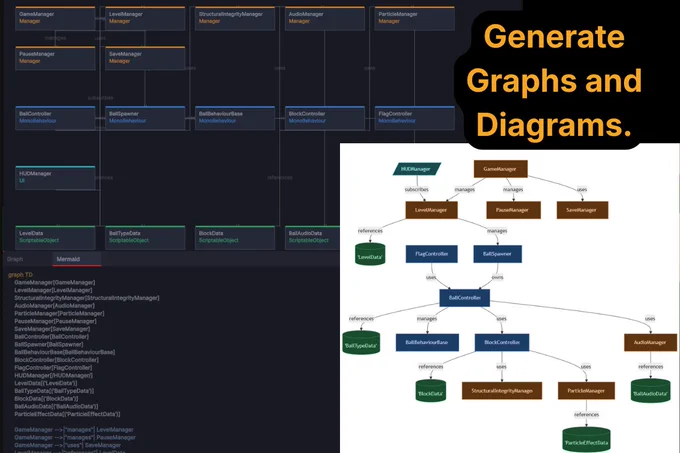Click LevelData ScriptableObject card
This screenshot has height=453, width=680.
pyautogui.click(x=55, y=238)
